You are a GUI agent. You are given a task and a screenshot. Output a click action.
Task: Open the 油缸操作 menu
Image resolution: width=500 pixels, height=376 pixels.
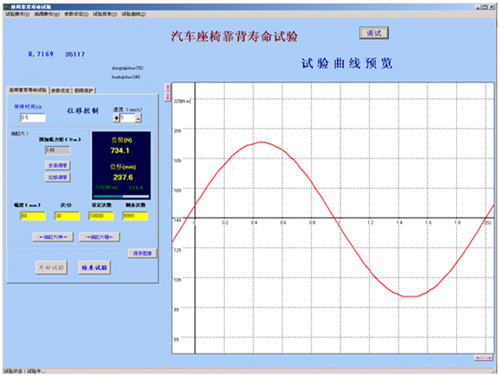[x=47, y=14]
